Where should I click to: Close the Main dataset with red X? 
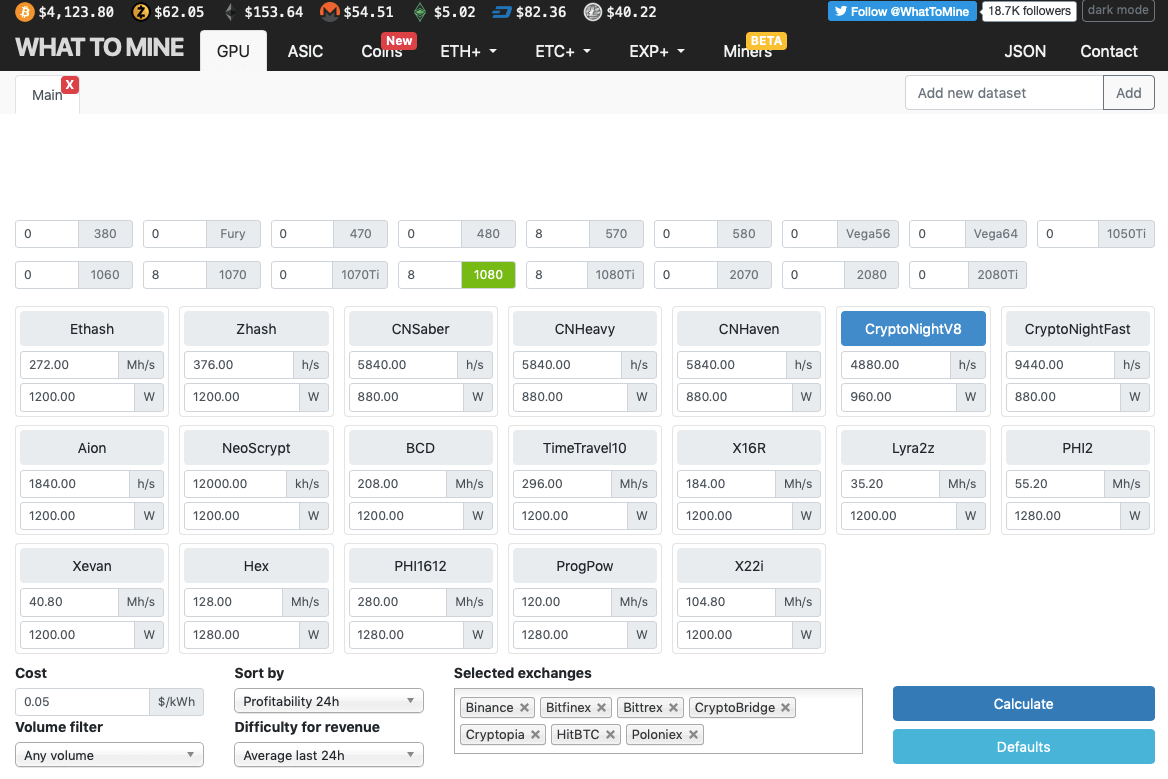point(70,85)
